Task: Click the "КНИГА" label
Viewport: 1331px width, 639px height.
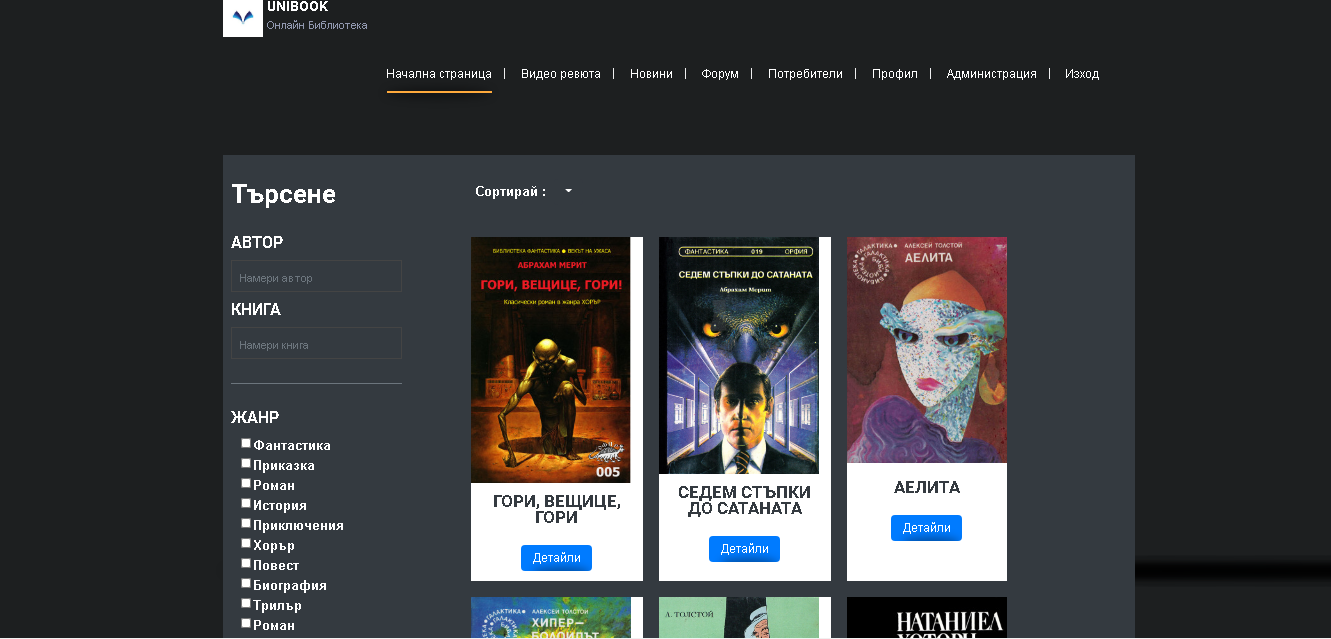Action: [x=256, y=309]
